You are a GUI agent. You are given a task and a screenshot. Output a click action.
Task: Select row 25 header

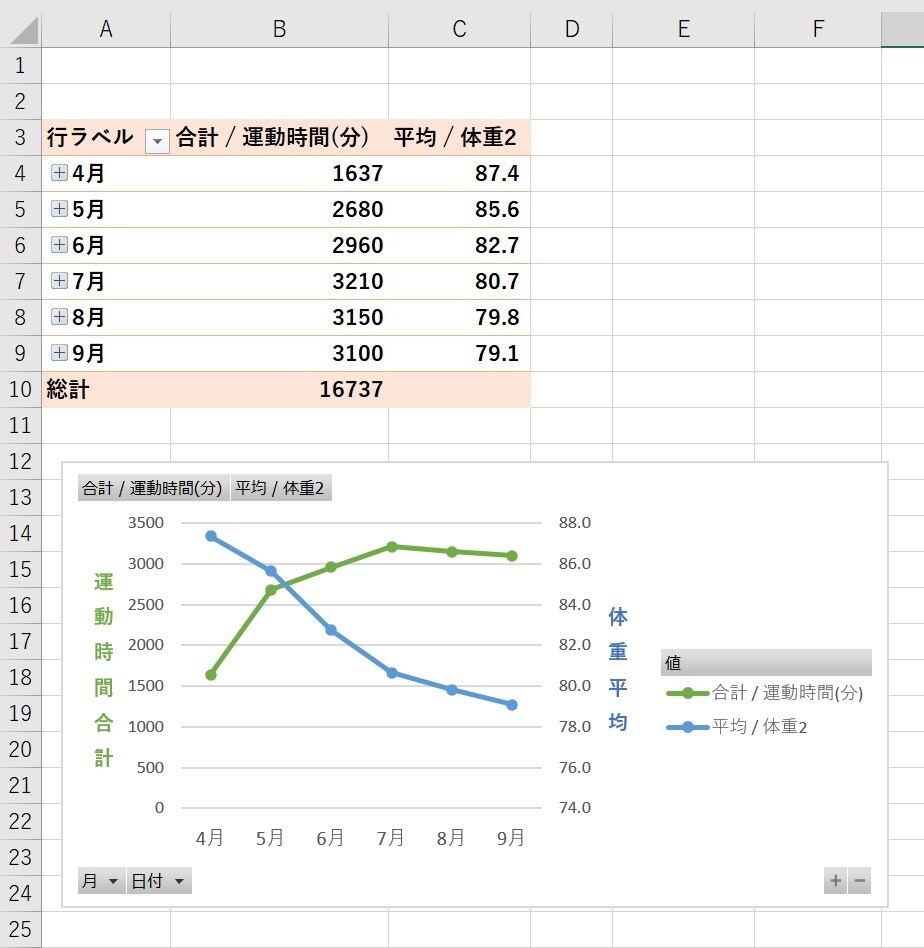pyautogui.click(x=20, y=929)
